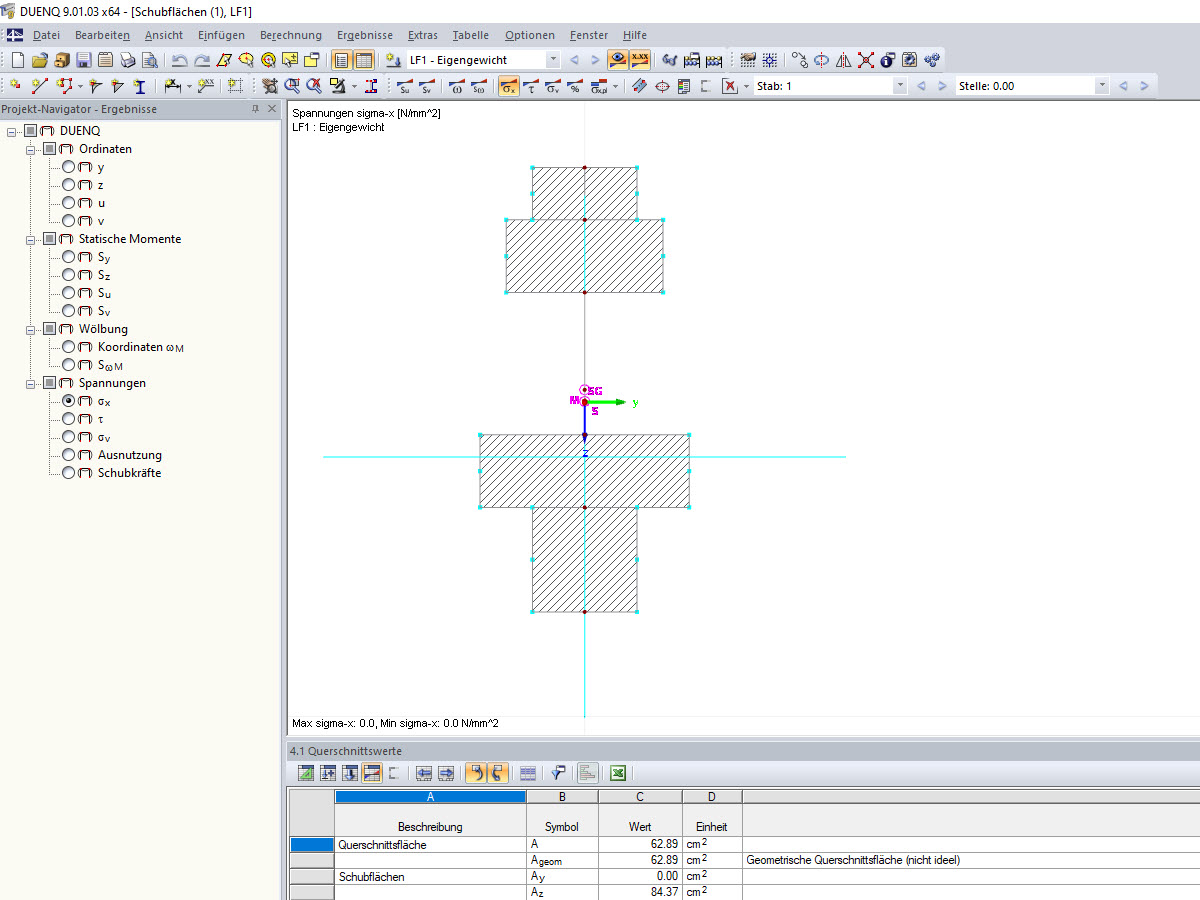Click the Undo arrow in toolbar
Image resolution: width=1200 pixels, height=900 pixels.
(x=179, y=60)
